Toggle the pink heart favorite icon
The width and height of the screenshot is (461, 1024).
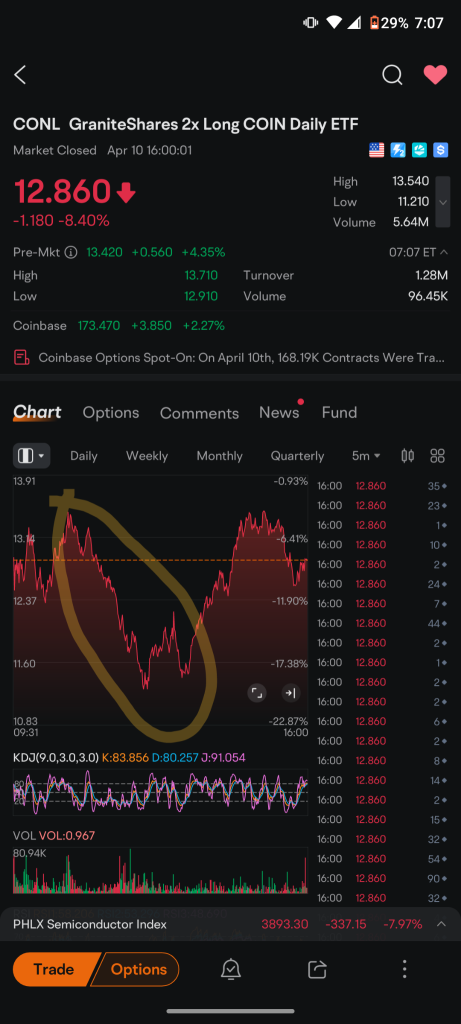pos(435,75)
